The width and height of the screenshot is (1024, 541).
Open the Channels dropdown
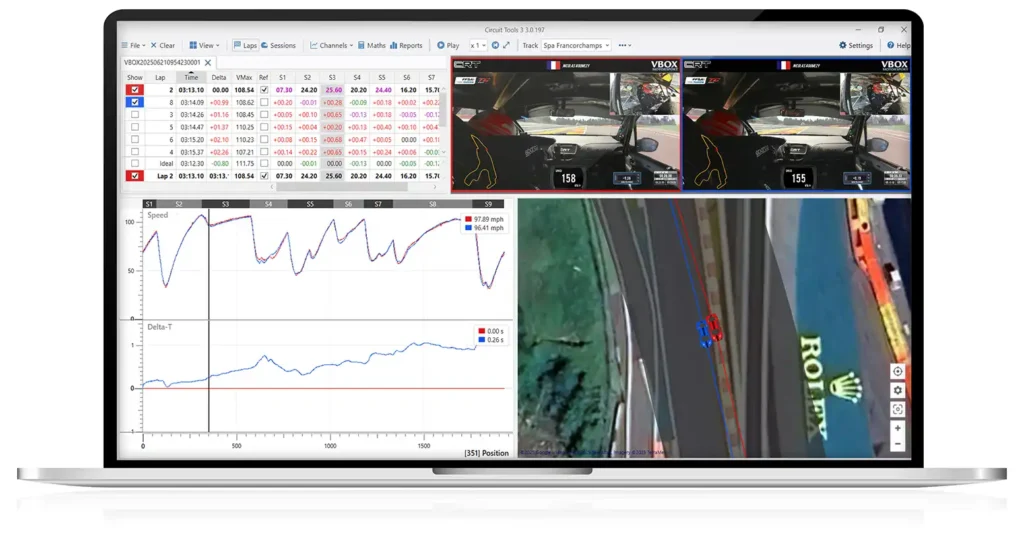pyautogui.click(x=331, y=46)
